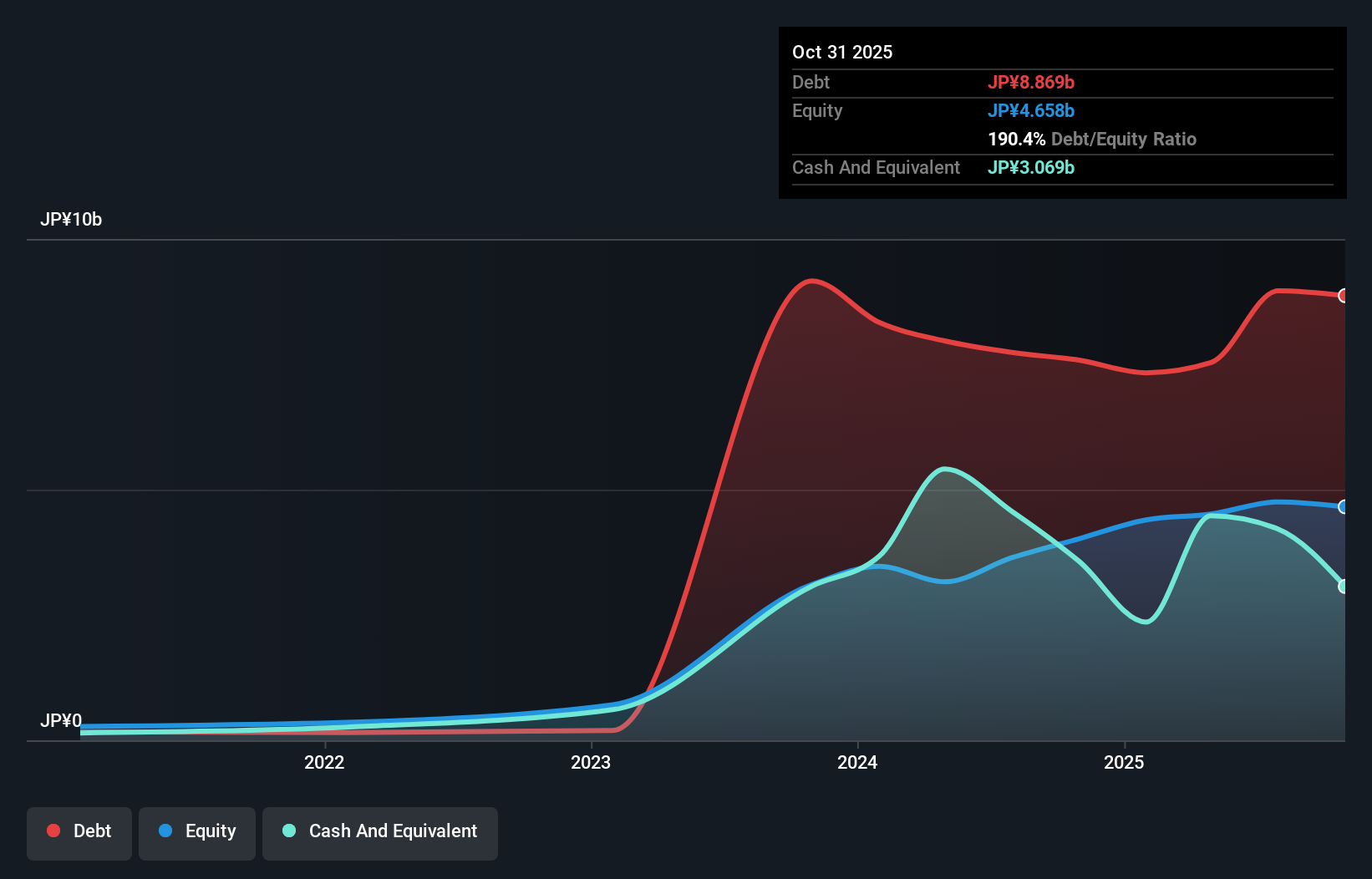
Task: Select the blue Equity endpoint marker on the chart
Action: coord(1344,506)
